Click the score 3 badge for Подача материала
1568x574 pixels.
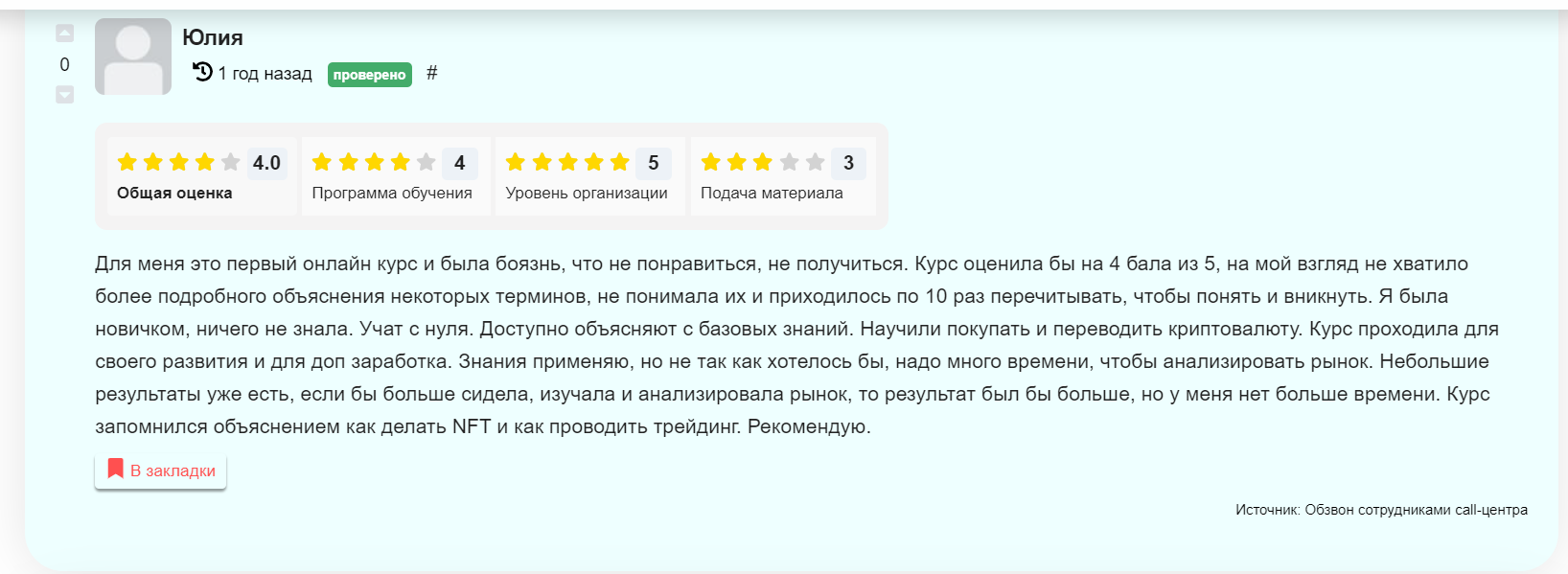pos(848,163)
